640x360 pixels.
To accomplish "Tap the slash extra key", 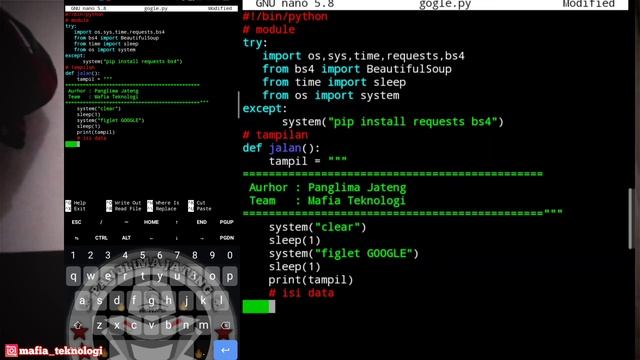I will click(x=101, y=222).
